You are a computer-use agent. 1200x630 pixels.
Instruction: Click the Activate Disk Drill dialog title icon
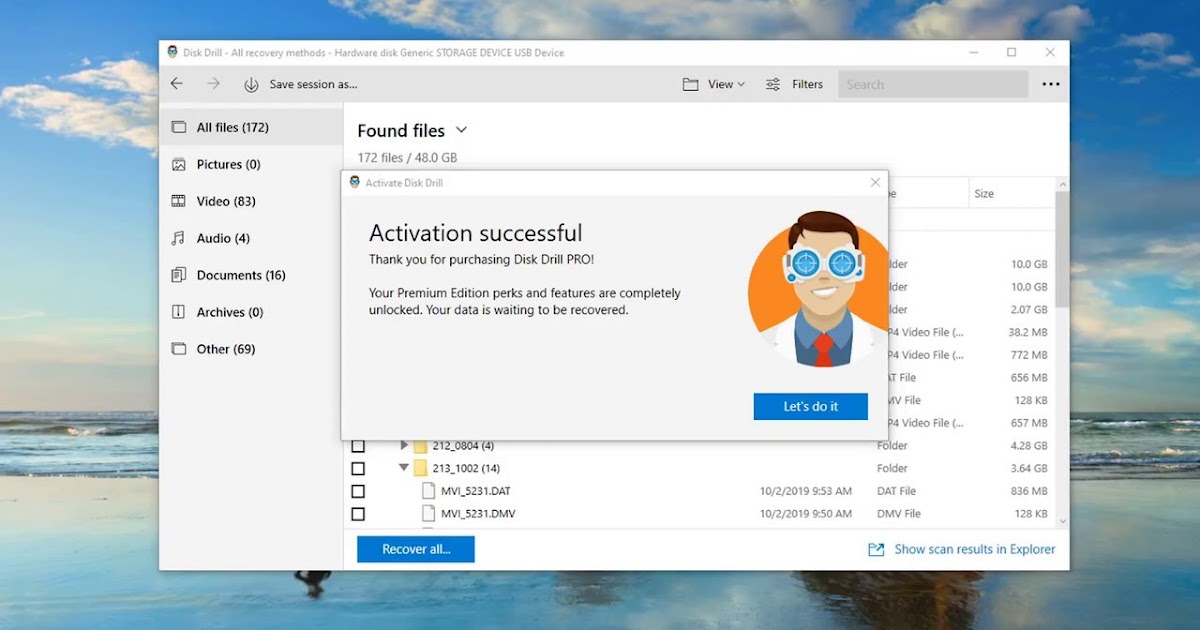(x=355, y=183)
